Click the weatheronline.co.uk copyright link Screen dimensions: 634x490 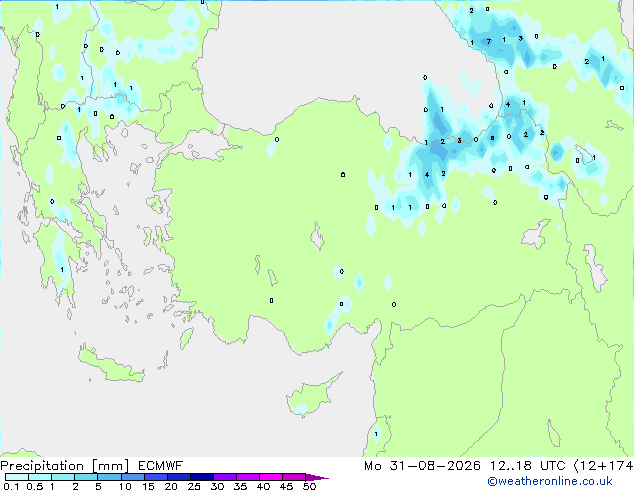pos(550,481)
